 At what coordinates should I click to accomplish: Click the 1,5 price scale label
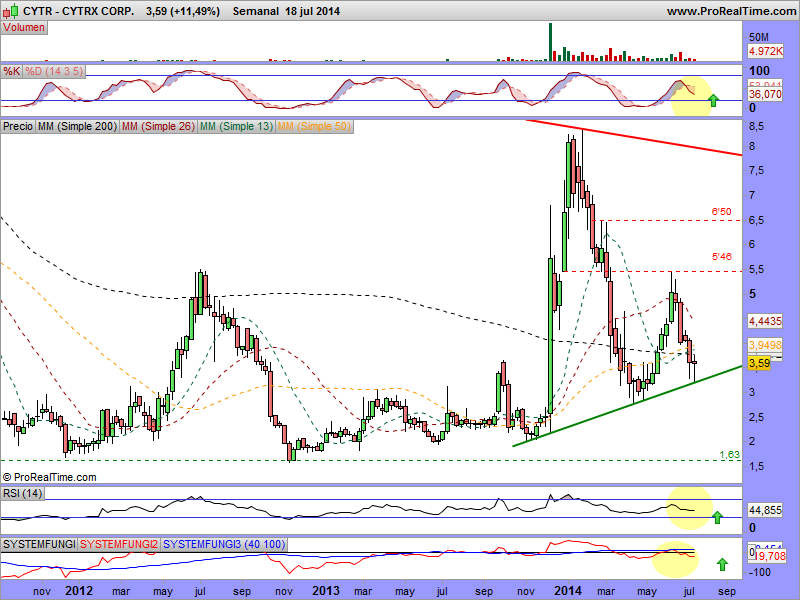(756, 466)
